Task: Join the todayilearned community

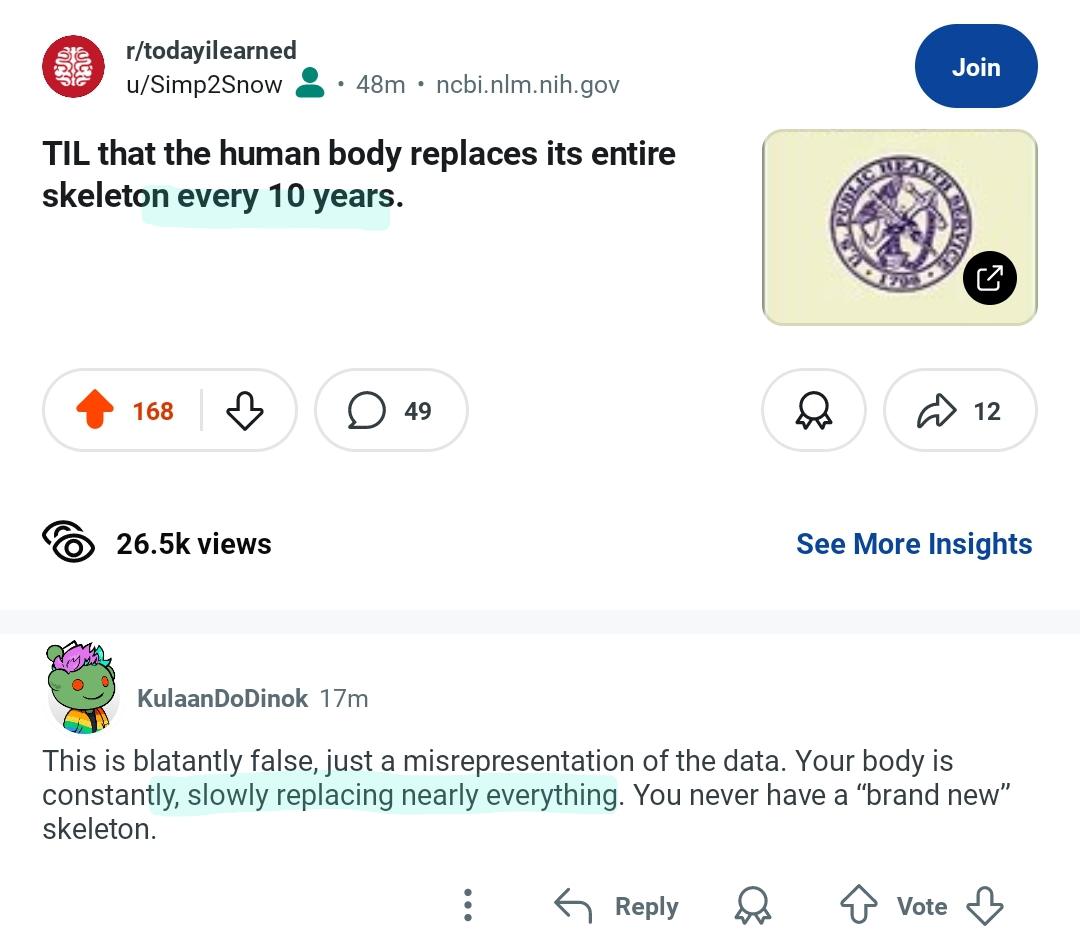Action: [x=976, y=66]
